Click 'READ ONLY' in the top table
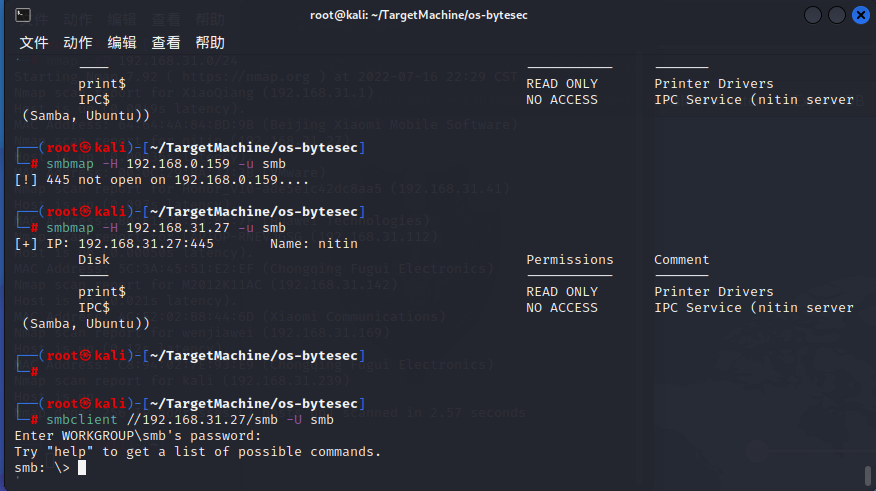This screenshot has height=491, width=876. click(x=562, y=84)
